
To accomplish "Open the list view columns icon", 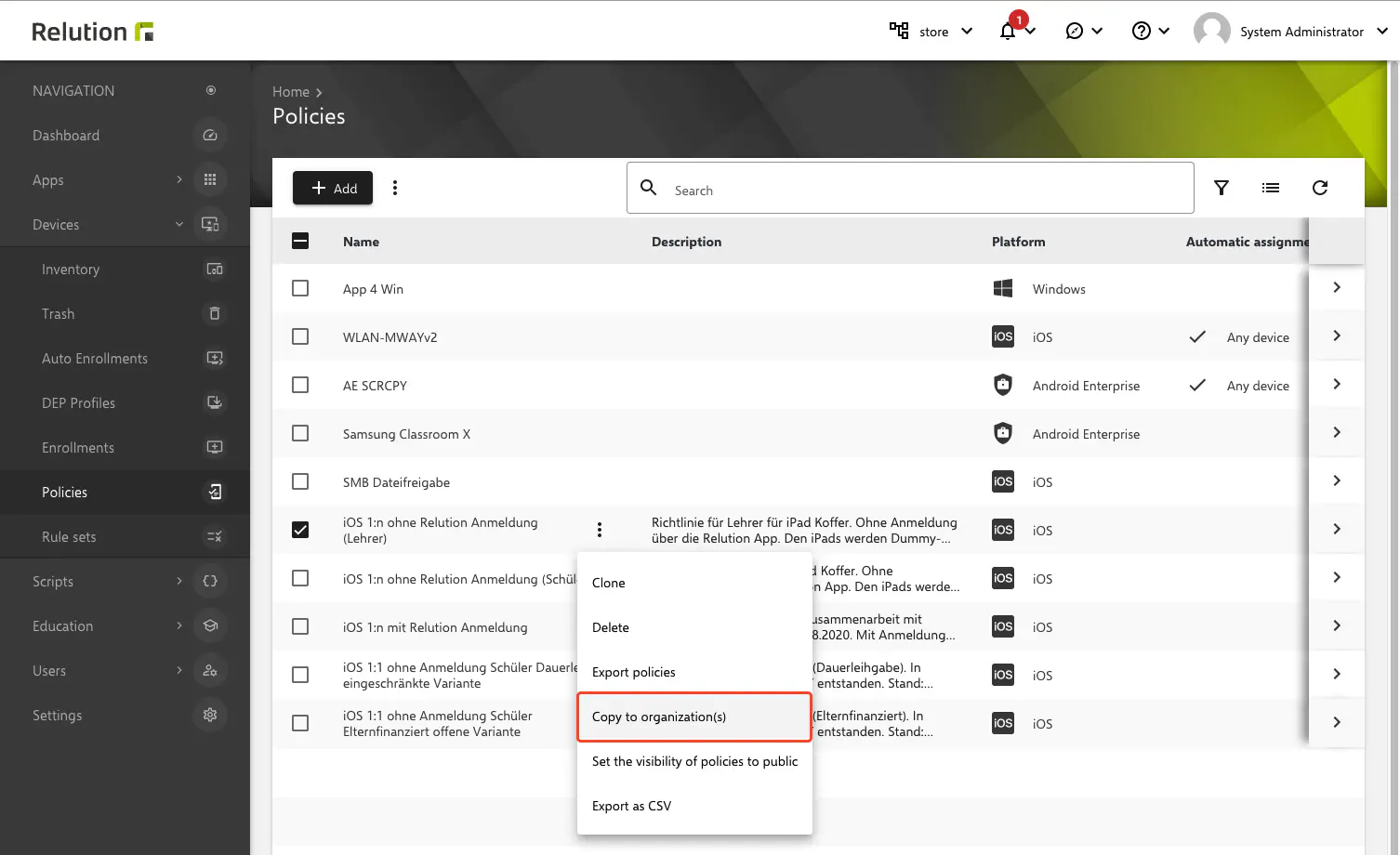I will [x=1270, y=188].
